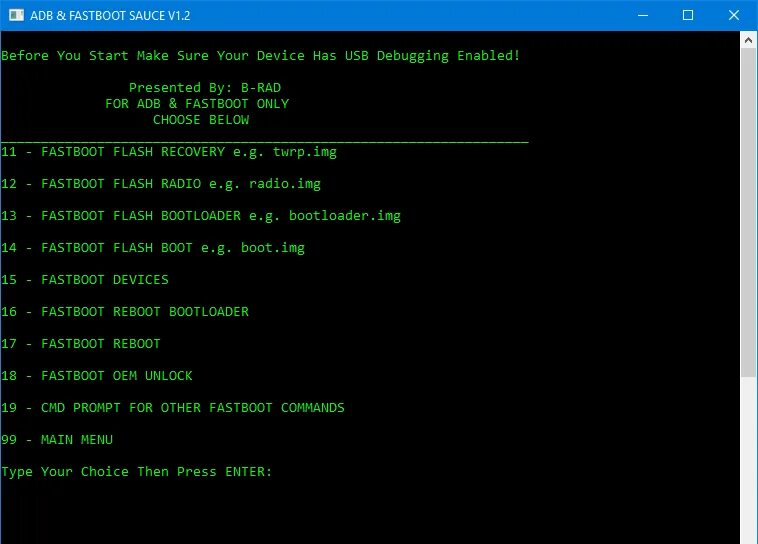
Task: Click FOR ADB & FASTBOOT ONLY text
Action: pos(197,104)
